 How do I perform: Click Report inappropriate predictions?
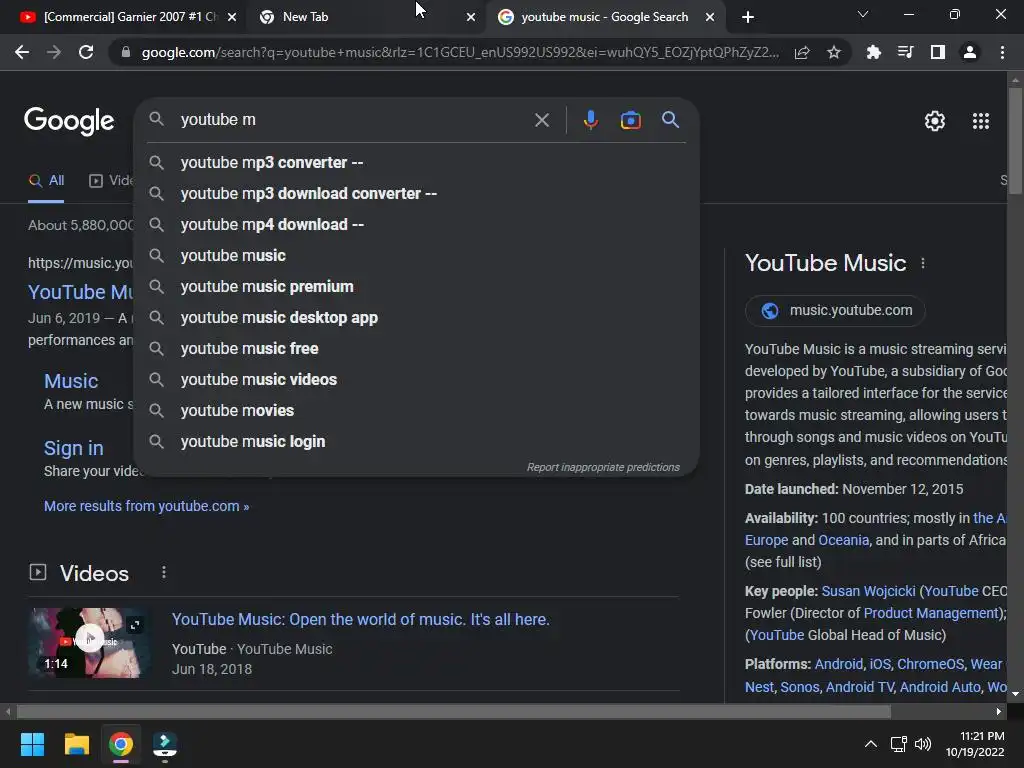[603, 467]
